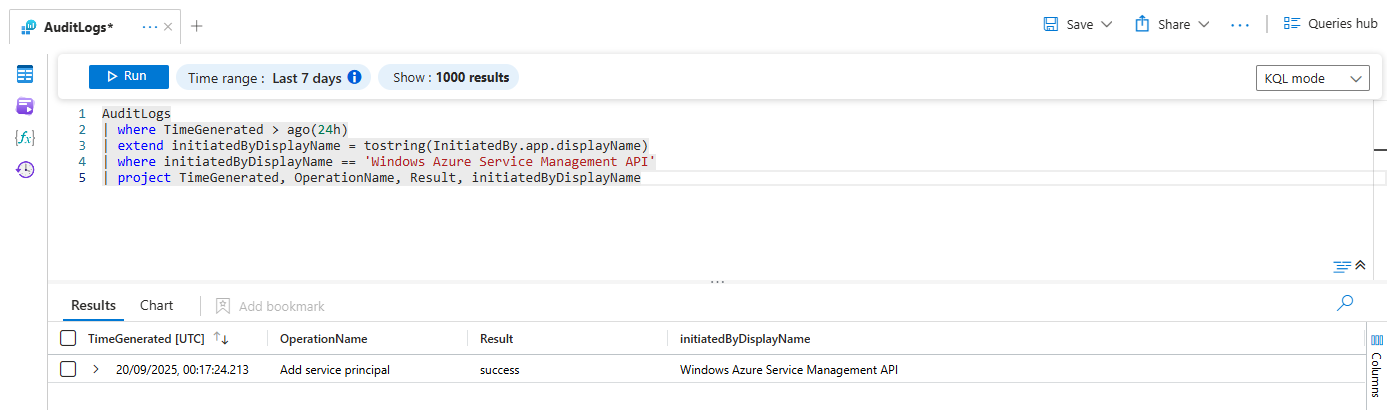Screen dimensions: 1399x410
Task: Expand the Save dropdown menu
Action: (x=1107, y=25)
